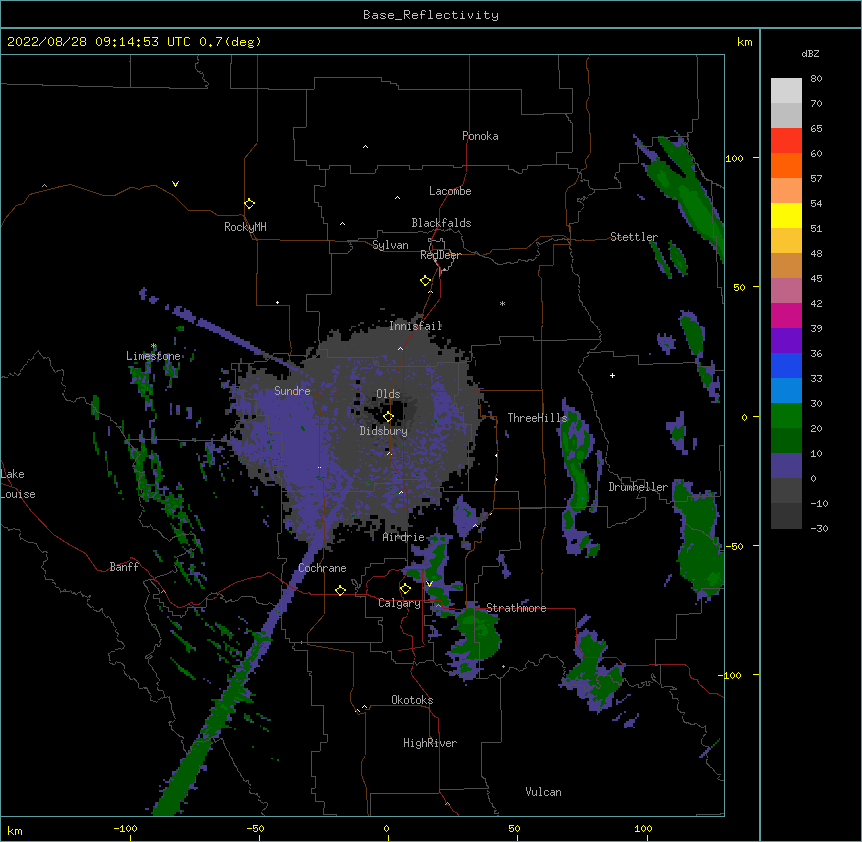
Task: Click the yellow radar site marker near Olds
Action: [x=388, y=417]
